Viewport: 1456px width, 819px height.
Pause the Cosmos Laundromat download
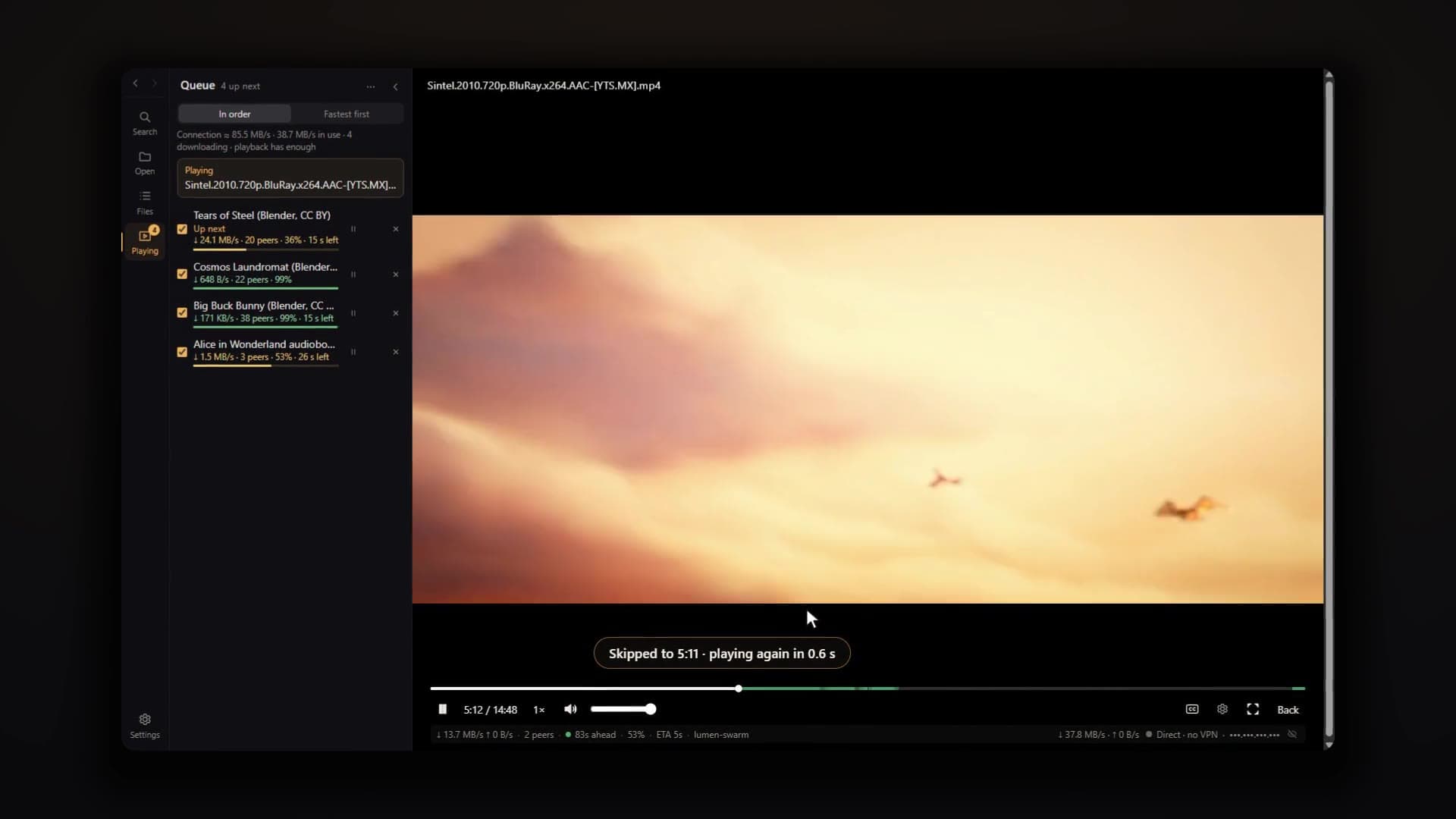(353, 275)
